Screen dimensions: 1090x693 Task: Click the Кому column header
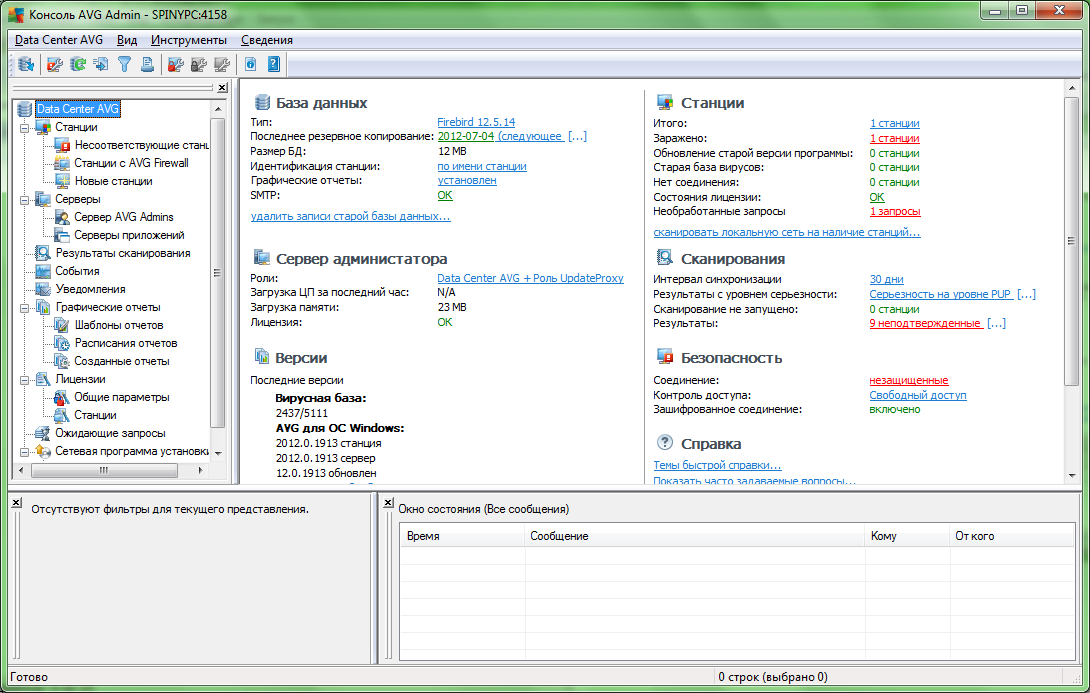(x=906, y=536)
